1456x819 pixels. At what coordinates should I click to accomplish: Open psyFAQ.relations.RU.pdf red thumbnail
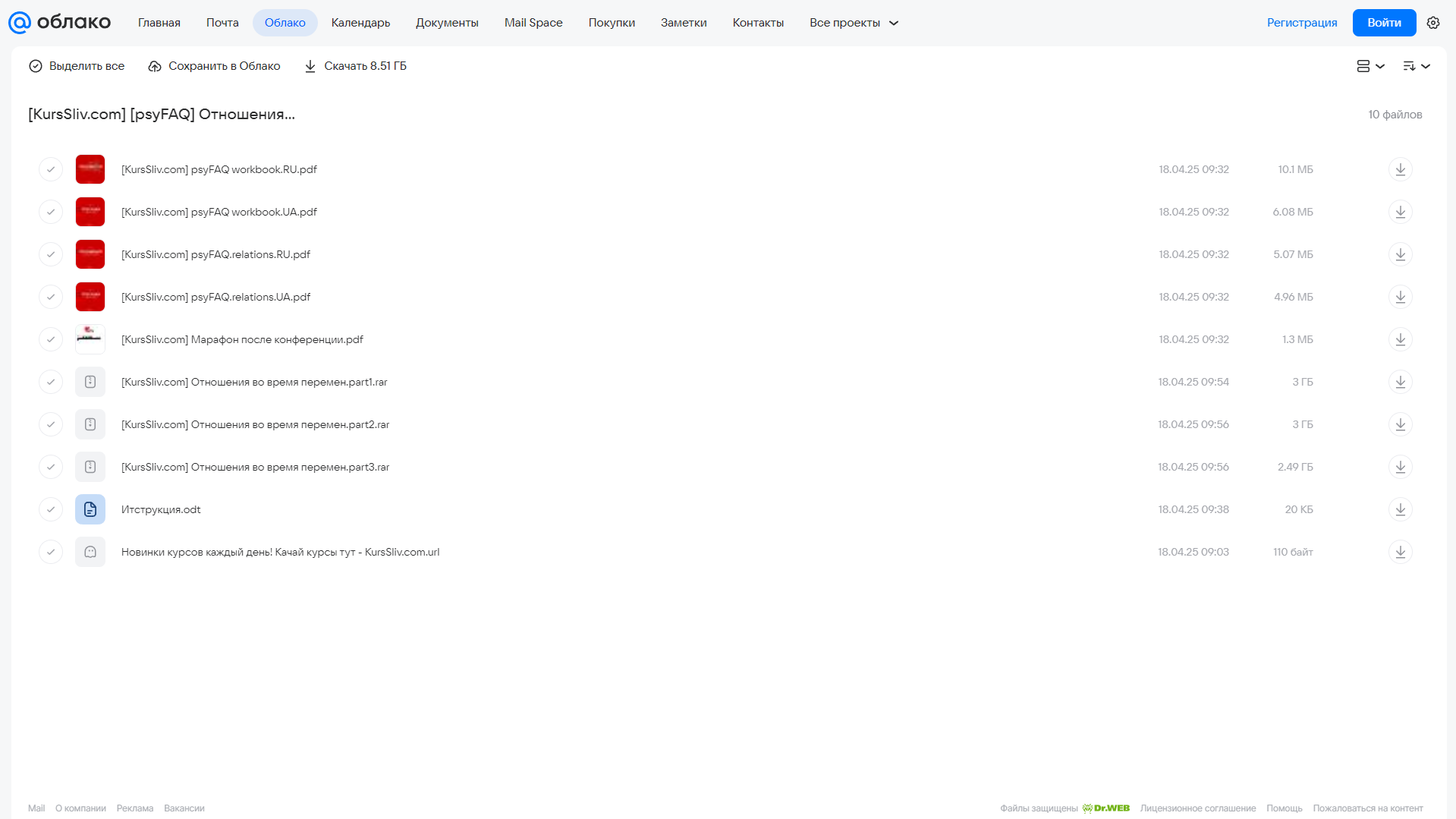coord(90,254)
